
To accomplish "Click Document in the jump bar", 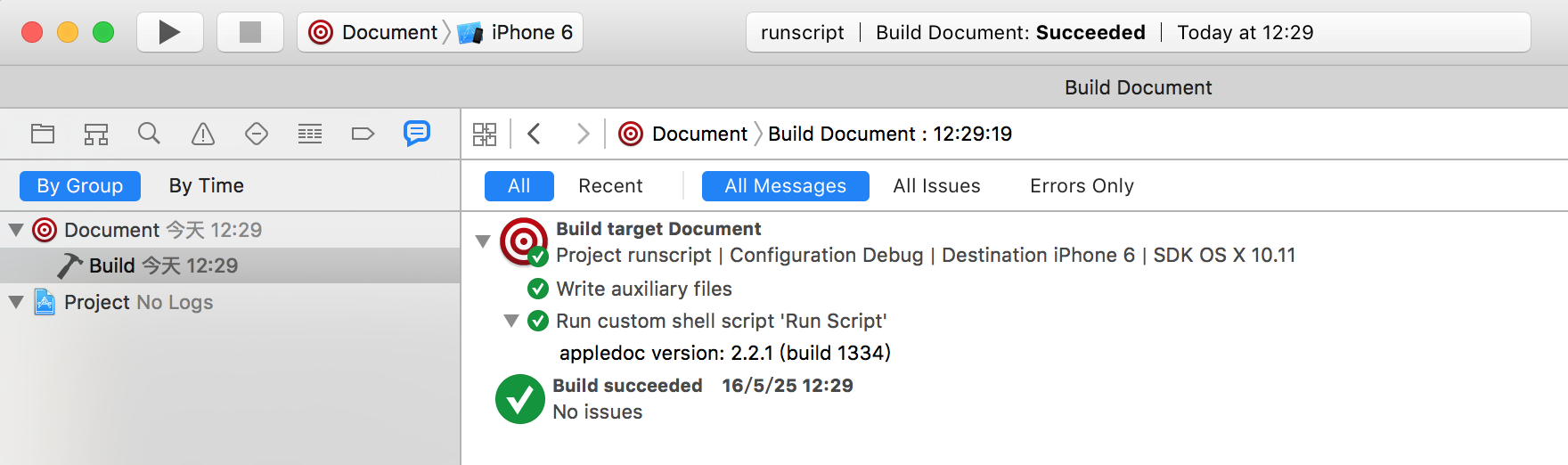I will pos(699,134).
